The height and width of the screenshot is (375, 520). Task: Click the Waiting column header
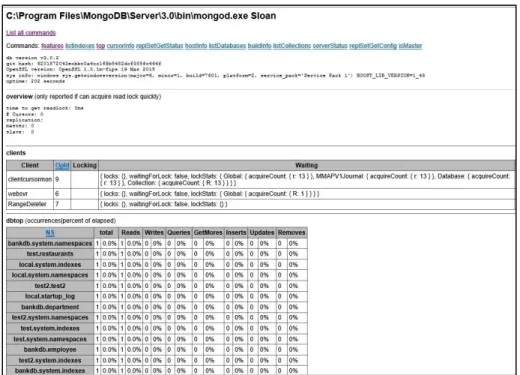pyautogui.click(x=307, y=165)
